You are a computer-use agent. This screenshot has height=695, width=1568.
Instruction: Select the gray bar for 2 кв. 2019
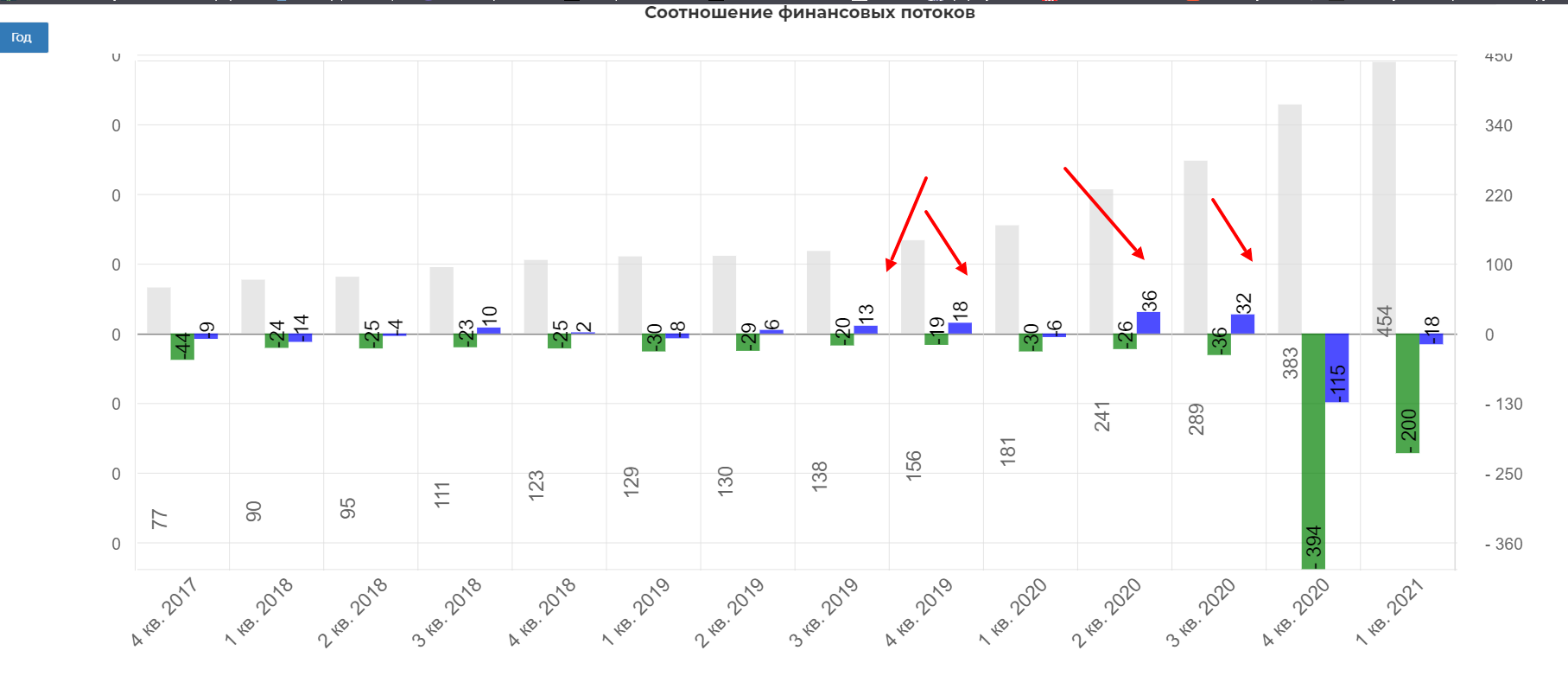[724, 295]
